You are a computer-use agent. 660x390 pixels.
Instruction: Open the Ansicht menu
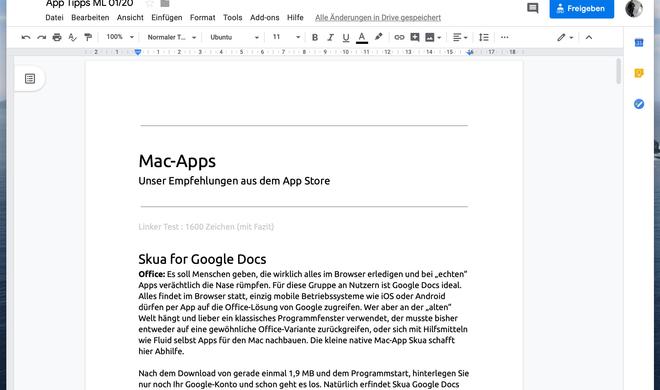click(130, 18)
